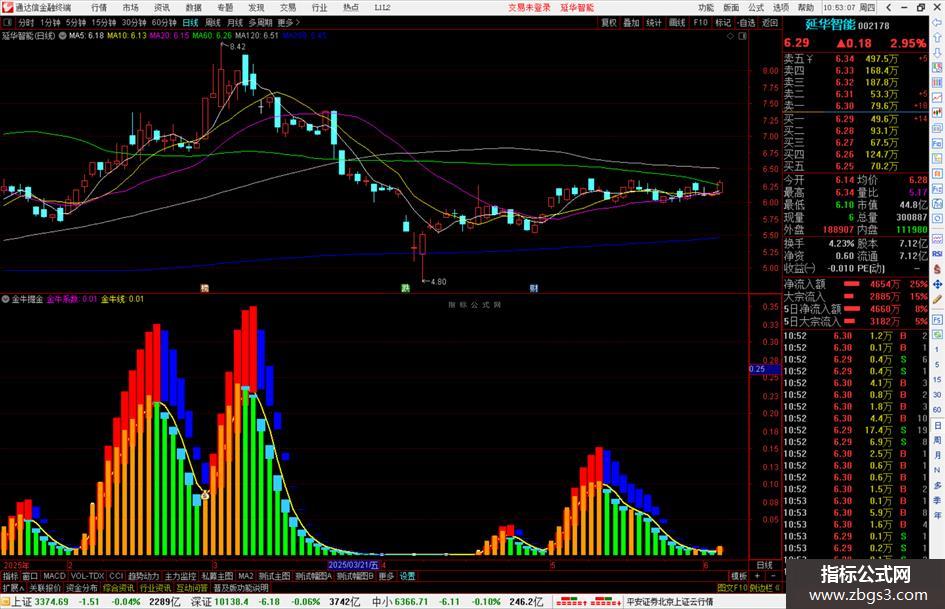Select the CCI indicator tab
Screen dimensions: 945x609
tap(116, 576)
